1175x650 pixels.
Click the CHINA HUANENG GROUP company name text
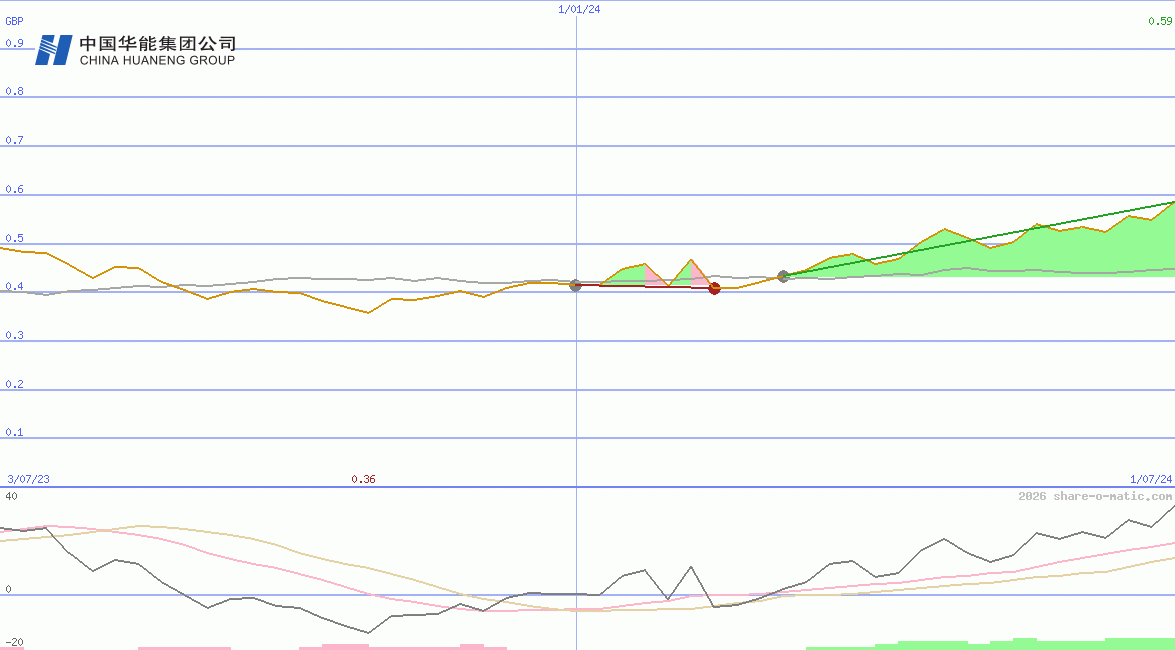click(x=157, y=60)
